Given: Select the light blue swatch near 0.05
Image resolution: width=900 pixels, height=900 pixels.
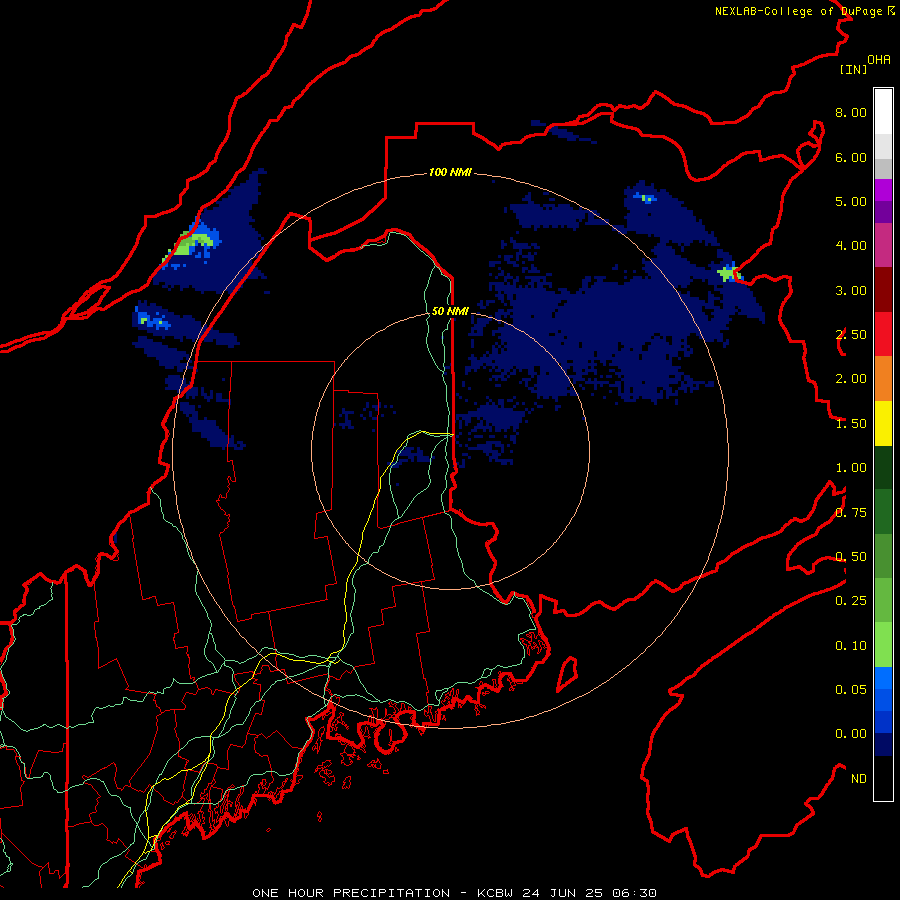Looking at the screenshot, I should [x=883, y=678].
